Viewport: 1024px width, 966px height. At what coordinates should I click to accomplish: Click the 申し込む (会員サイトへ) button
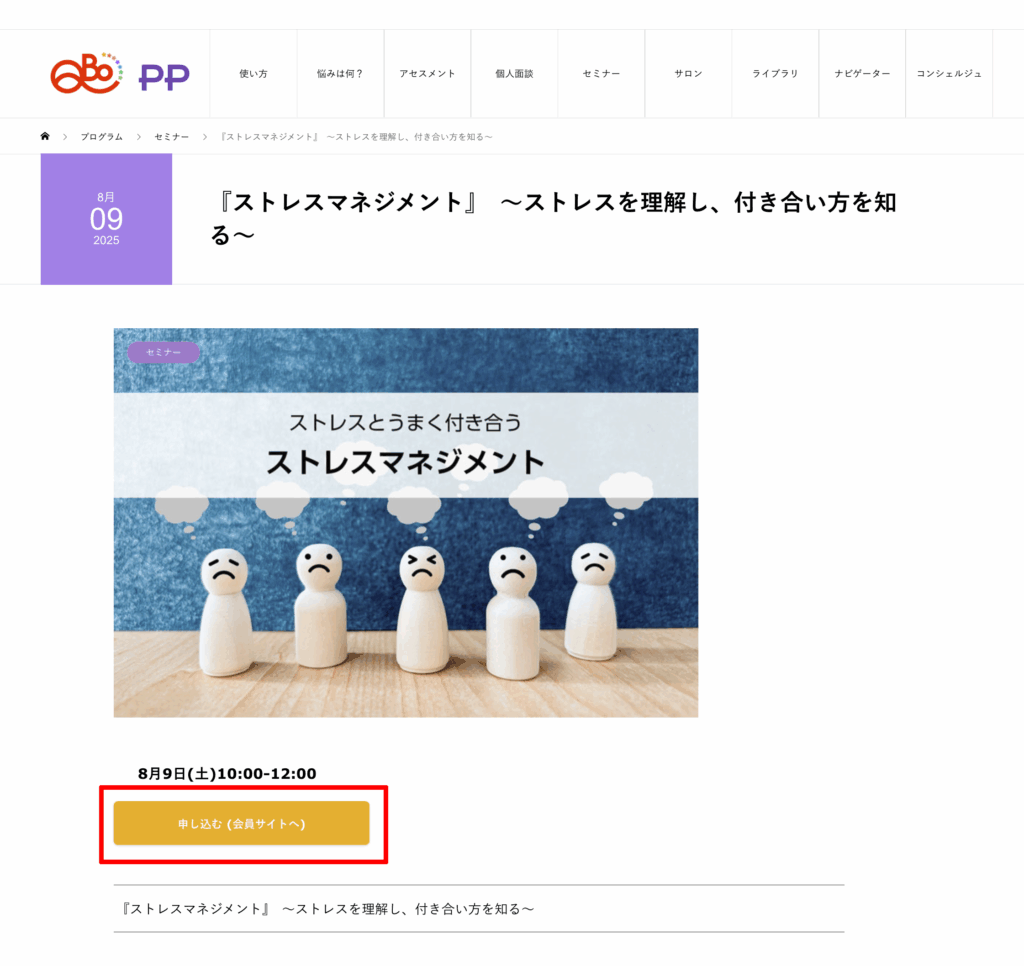click(x=242, y=823)
